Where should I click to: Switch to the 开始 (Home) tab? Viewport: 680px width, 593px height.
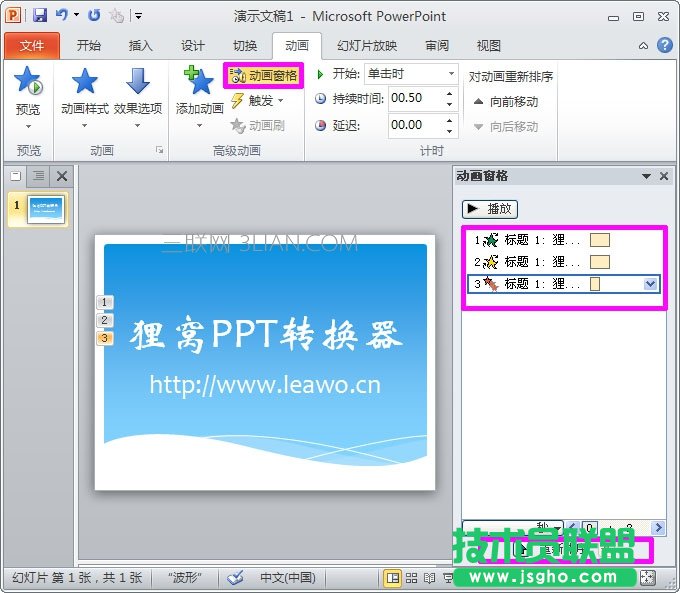point(88,46)
